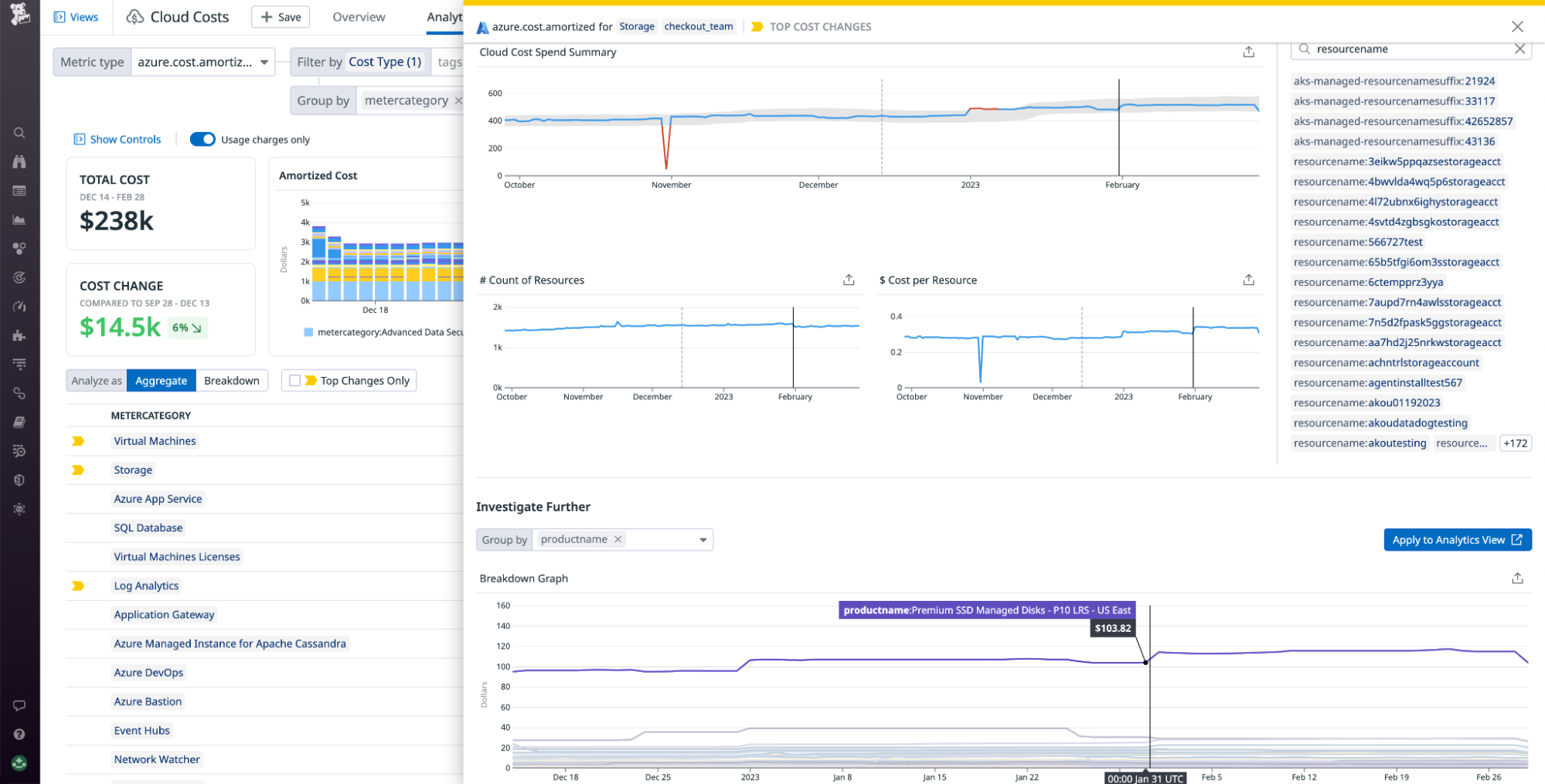The width and height of the screenshot is (1545, 784).
Task: Select the Breakdown analyze mode
Action: [232, 380]
